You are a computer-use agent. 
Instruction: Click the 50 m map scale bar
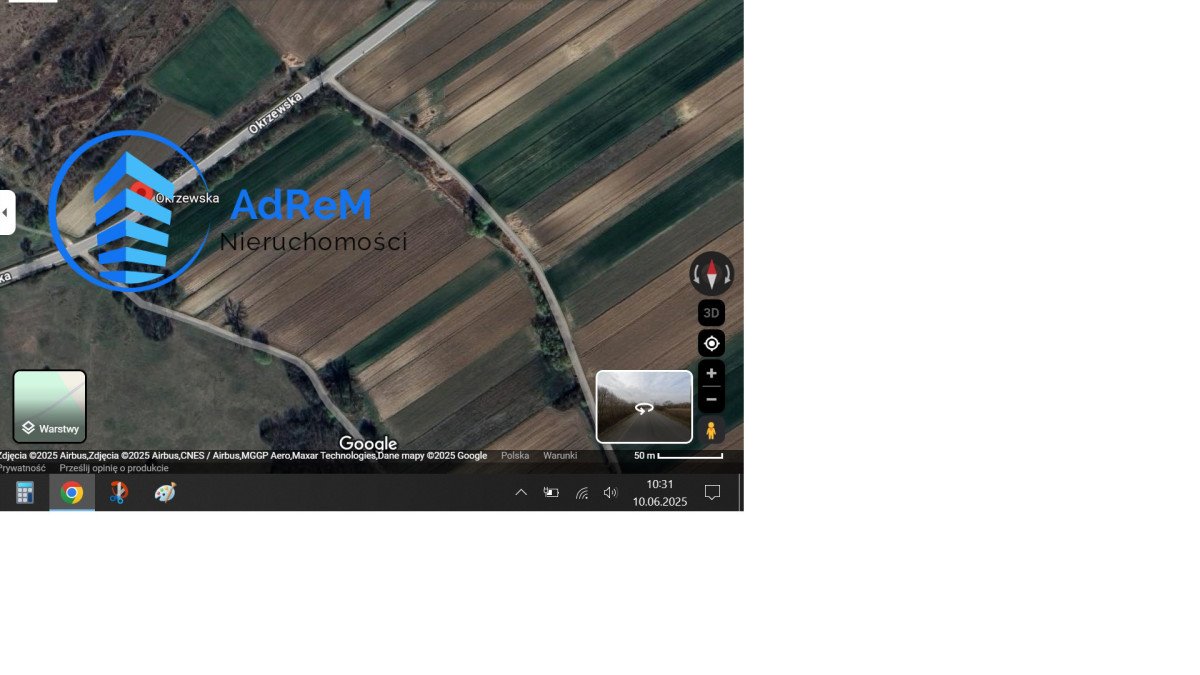(679, 456)
